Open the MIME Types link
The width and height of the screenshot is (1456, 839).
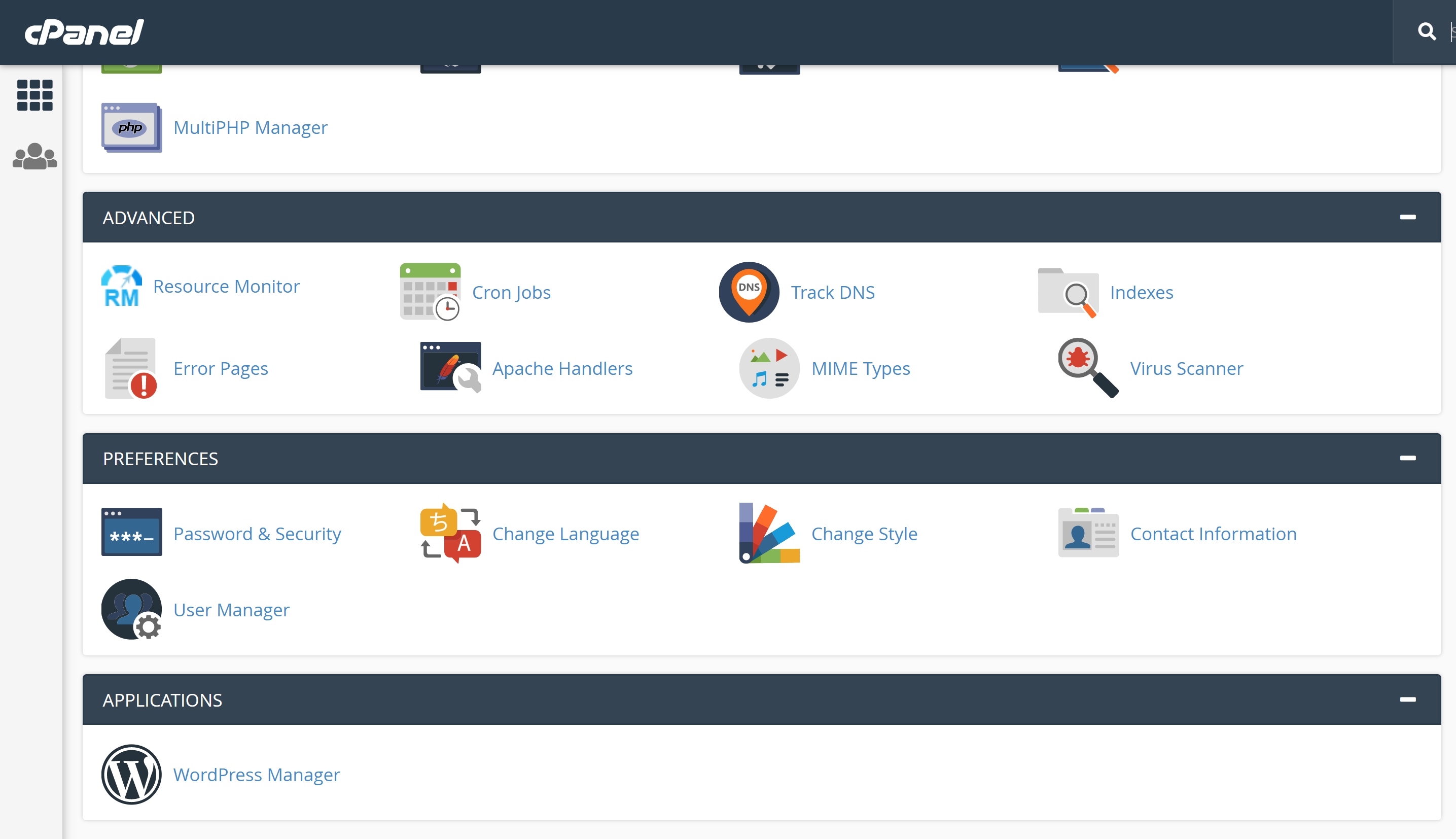point(861,368)
